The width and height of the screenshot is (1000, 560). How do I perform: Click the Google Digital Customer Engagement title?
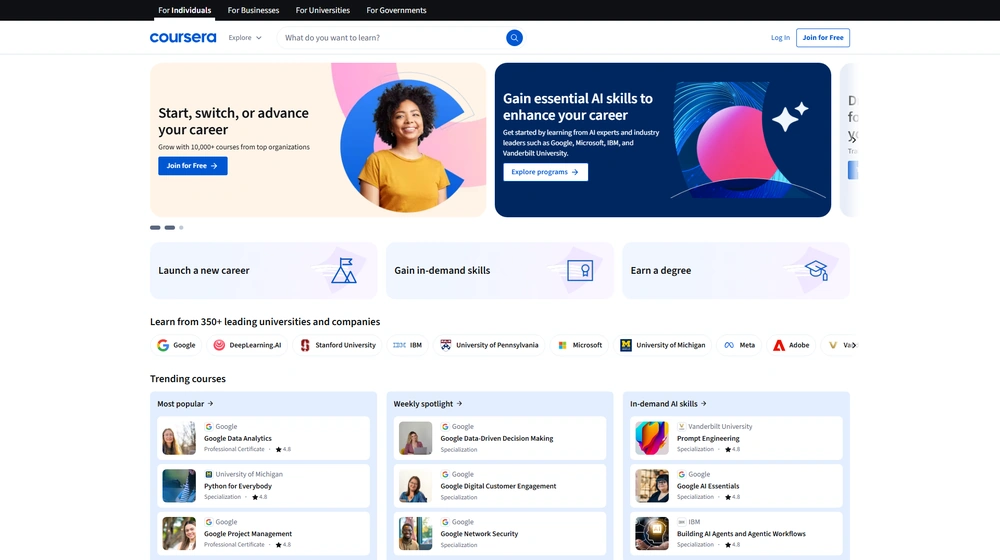498,486
